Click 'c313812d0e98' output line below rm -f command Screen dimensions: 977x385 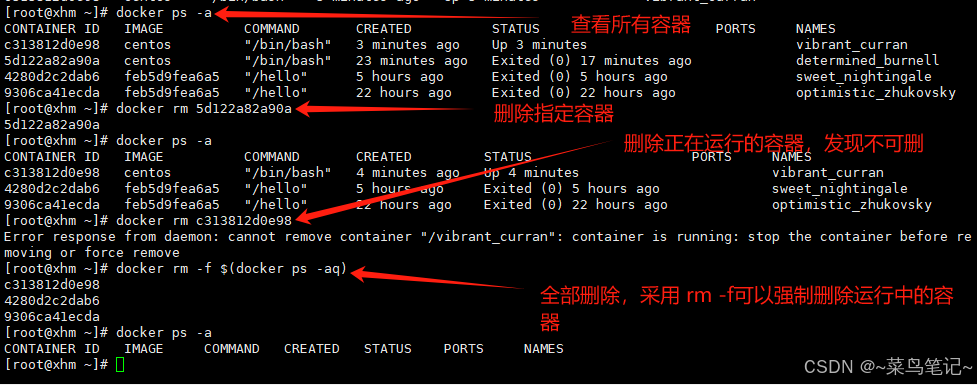pyautogui.click(x=52, y=285)
